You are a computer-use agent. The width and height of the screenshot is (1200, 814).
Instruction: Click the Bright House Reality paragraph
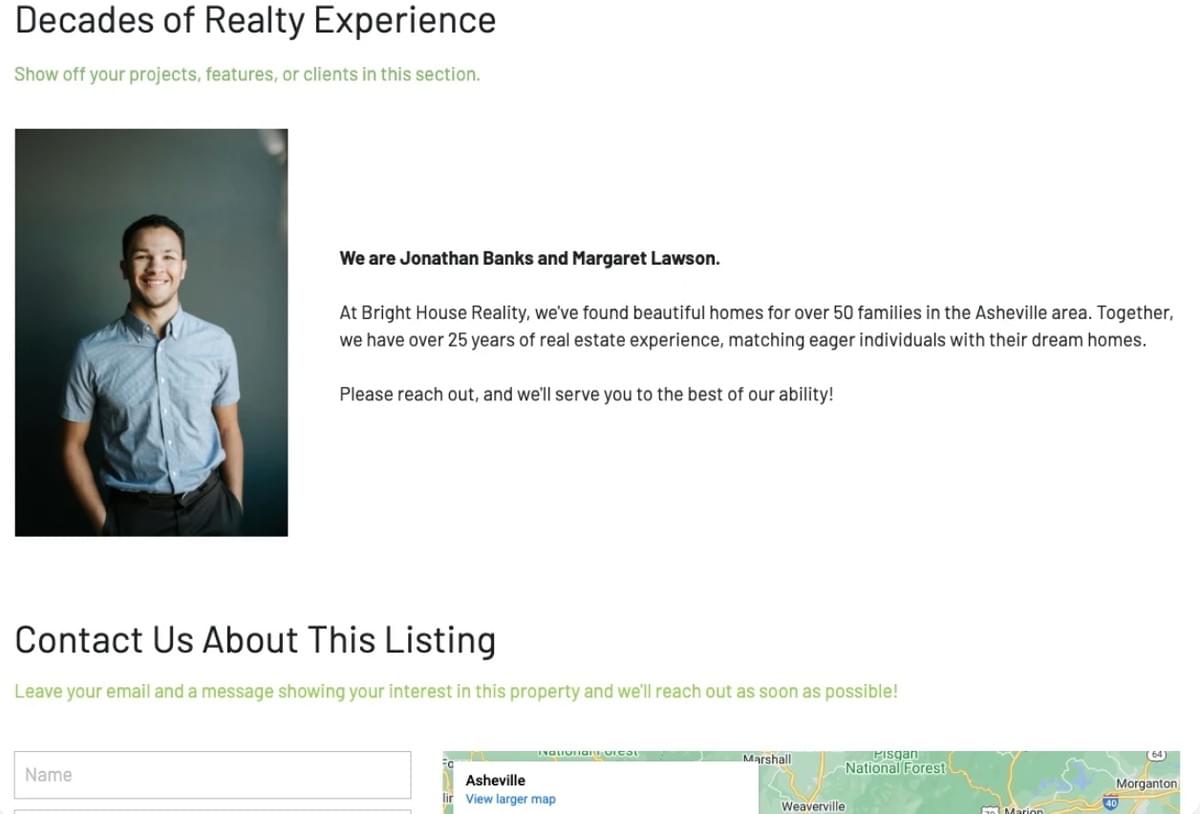pyautogui.click(x=756, y=326)
